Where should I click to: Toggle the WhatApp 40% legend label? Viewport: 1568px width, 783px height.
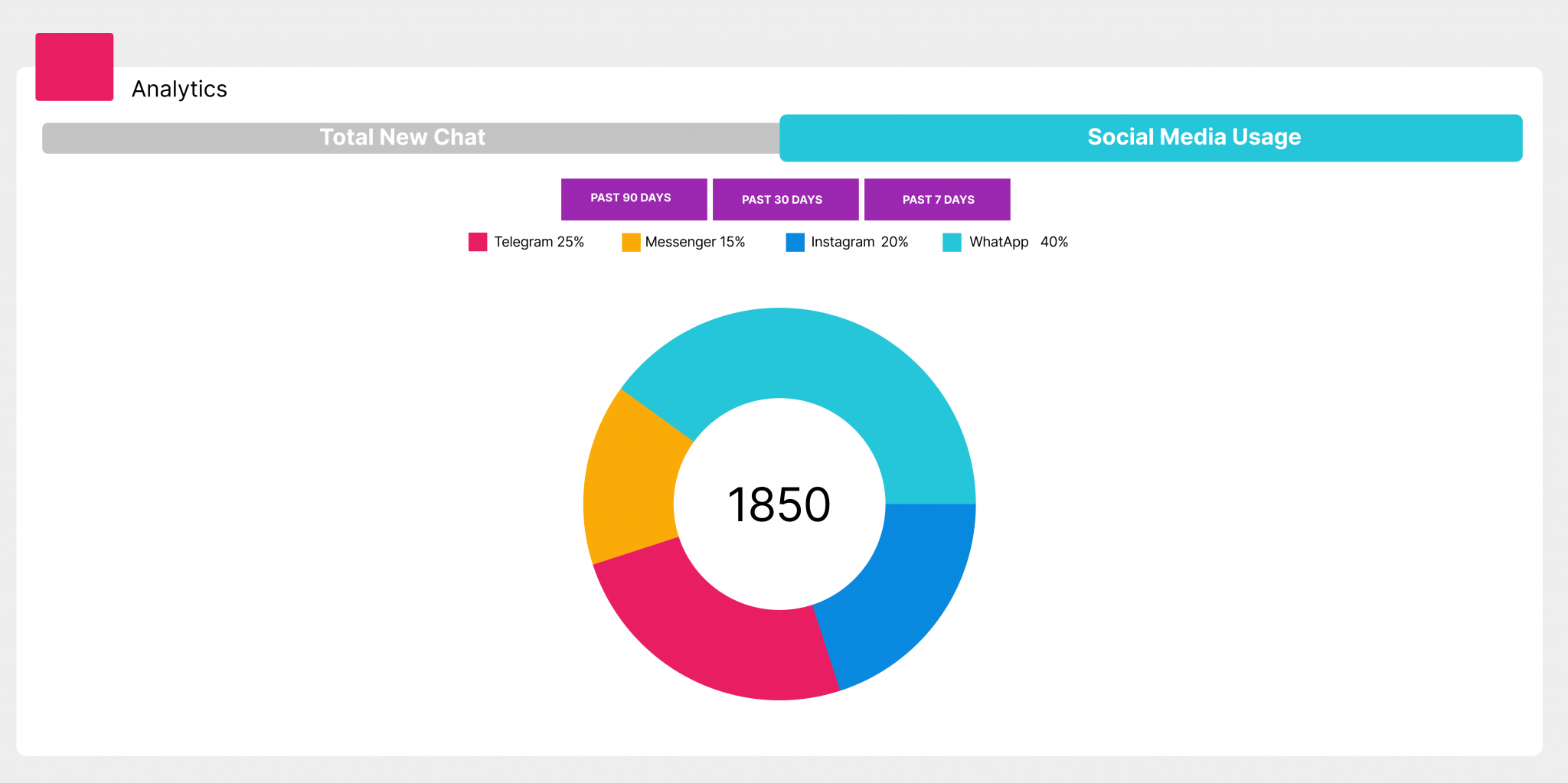coord(1018,242)
